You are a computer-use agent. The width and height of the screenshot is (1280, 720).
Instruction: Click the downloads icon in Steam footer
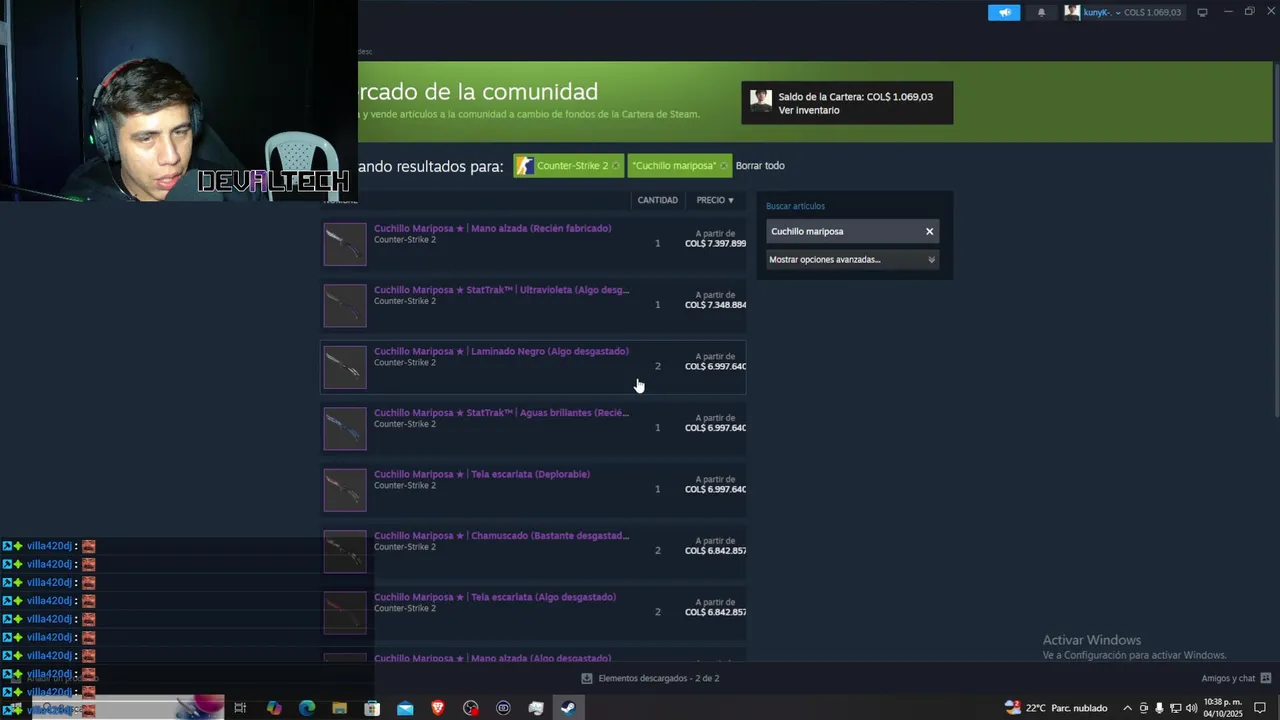(x=587, y=678)
